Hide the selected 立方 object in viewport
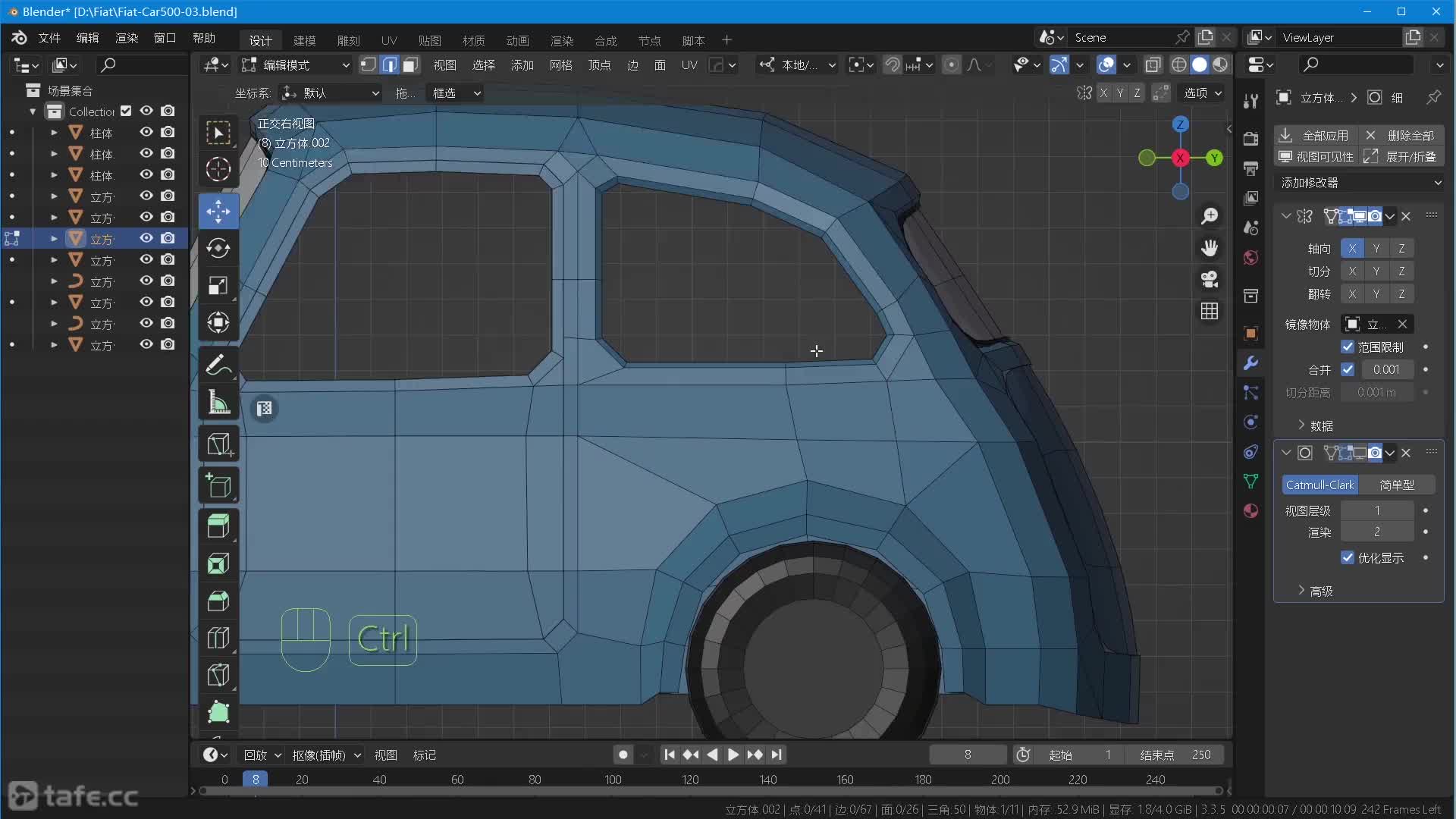This screenshot has width=1456, height=819. click(x=146, y=238)
